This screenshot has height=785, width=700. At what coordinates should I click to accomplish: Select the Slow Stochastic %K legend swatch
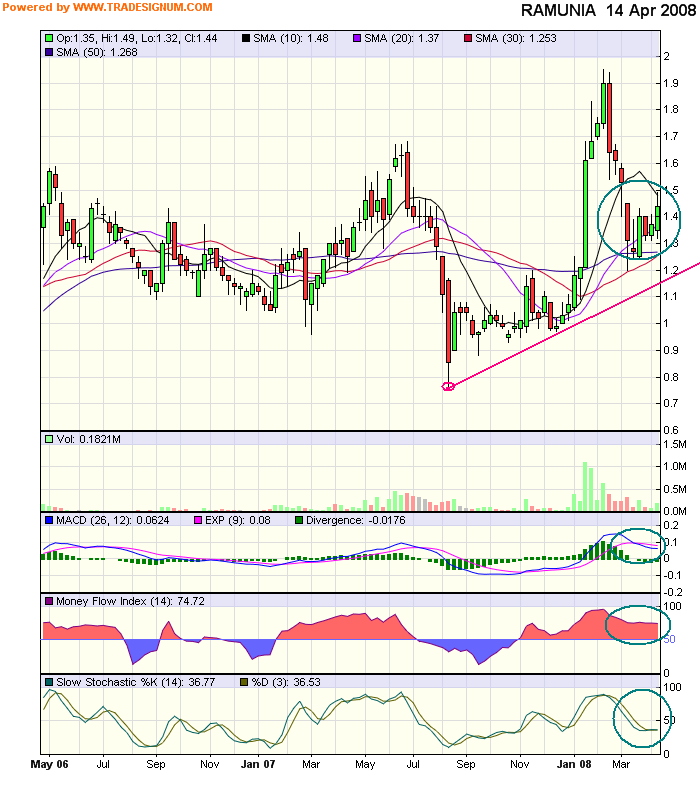(x=49, y=682)
